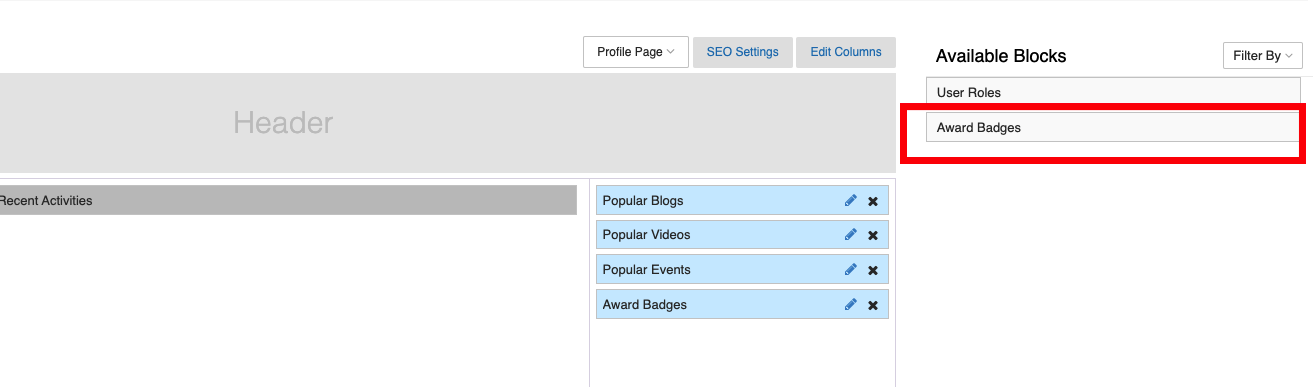This screenshot has width=1315, height=387.
Task: Open the Profile Page dropdown
Action: pyautogui.click(x=636, y=52)
